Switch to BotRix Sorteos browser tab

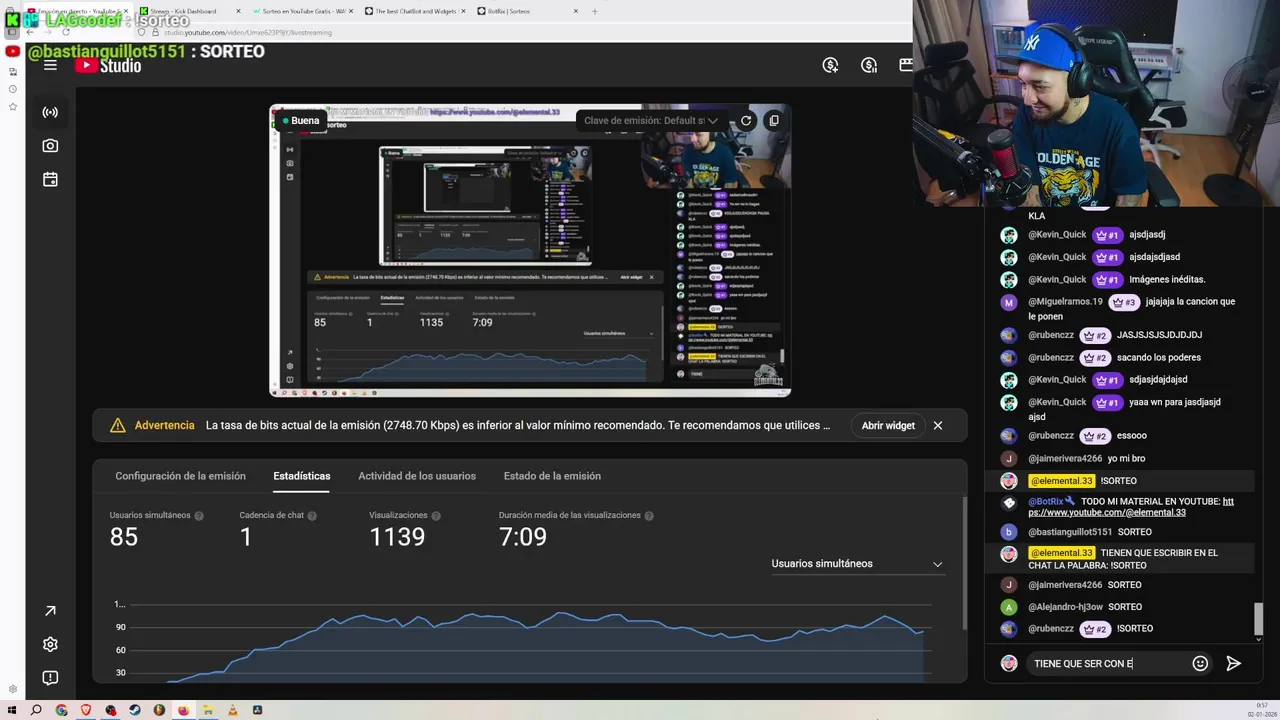529,11
